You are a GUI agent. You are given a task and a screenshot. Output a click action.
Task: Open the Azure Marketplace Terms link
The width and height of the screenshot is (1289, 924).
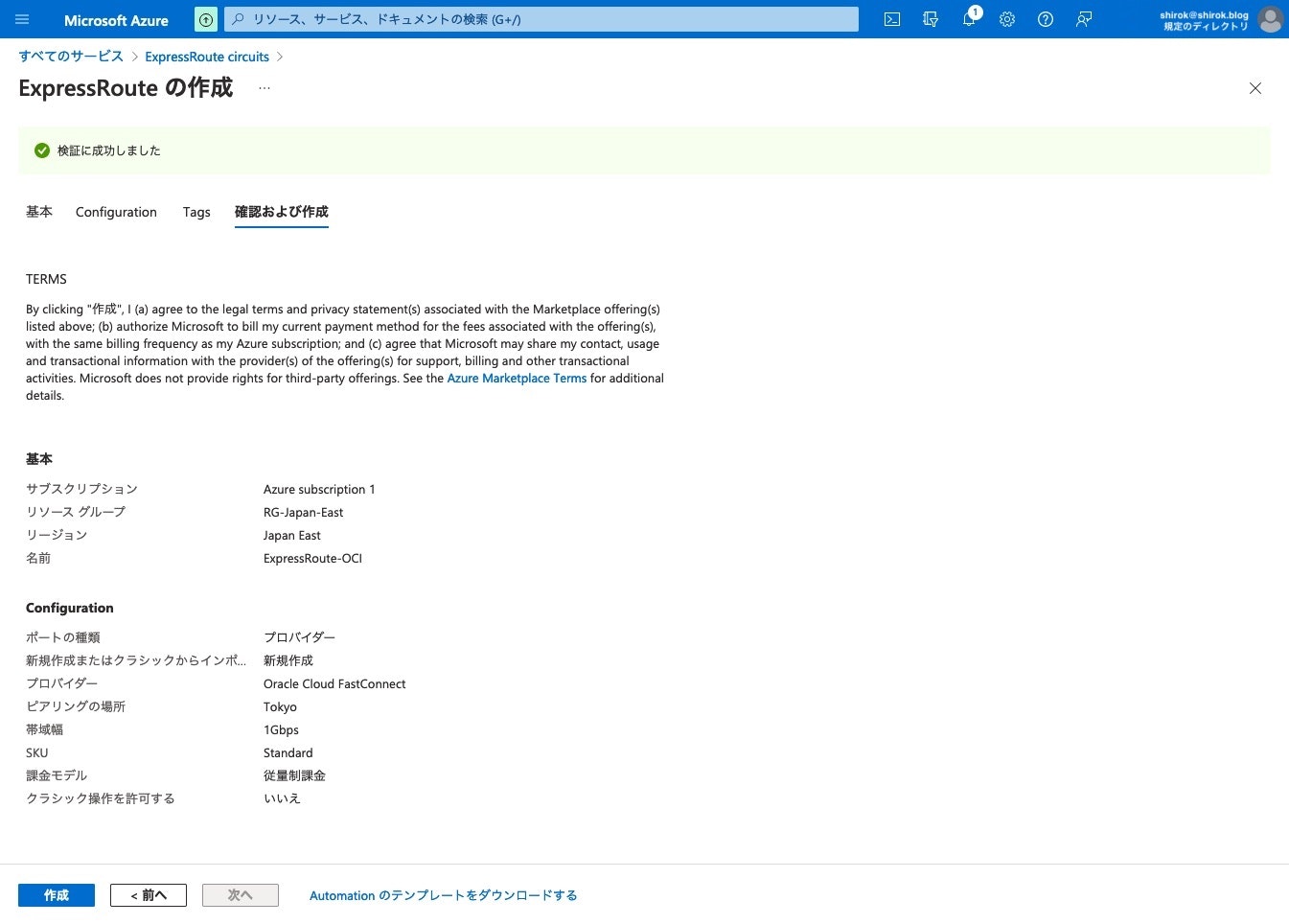pos(517,379)
